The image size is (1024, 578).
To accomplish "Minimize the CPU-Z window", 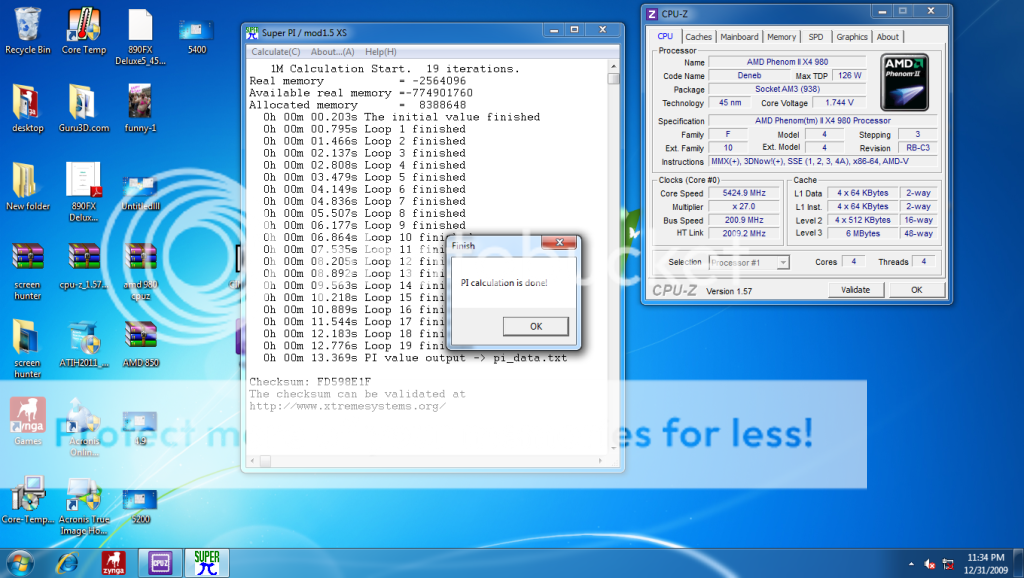I will (x=882, y=12).
